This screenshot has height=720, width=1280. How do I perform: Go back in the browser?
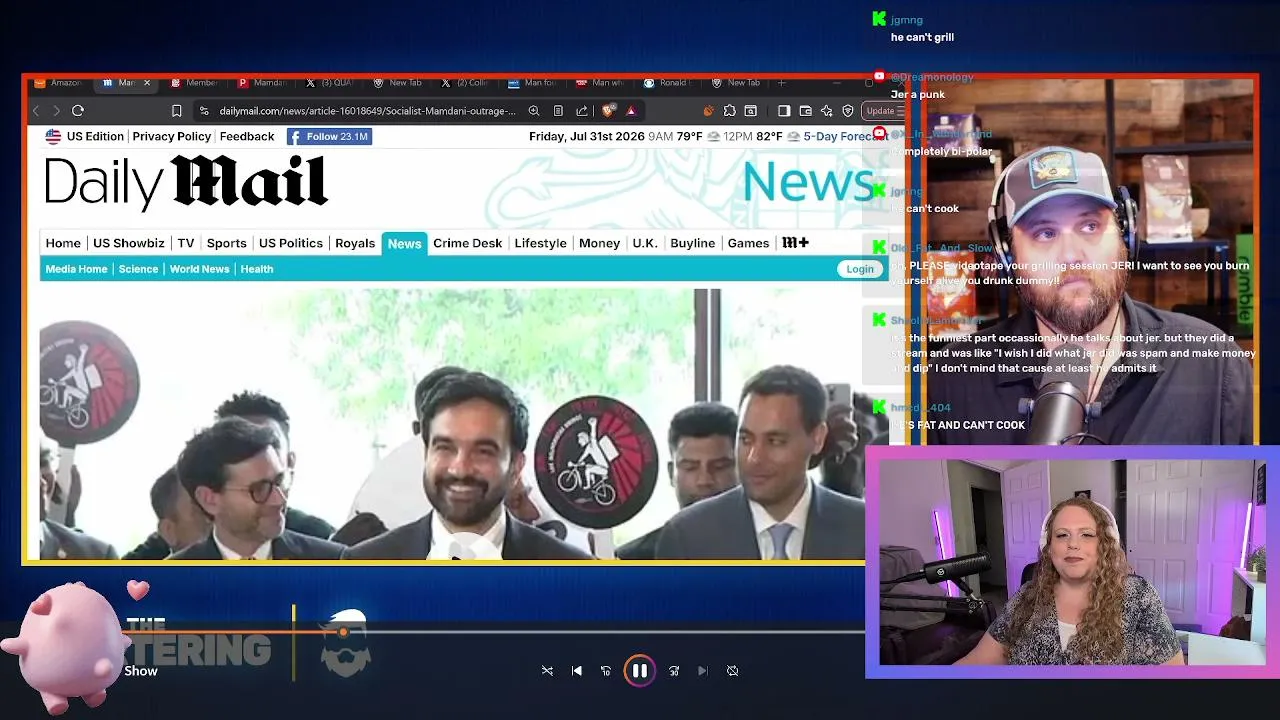coord(37,111)
